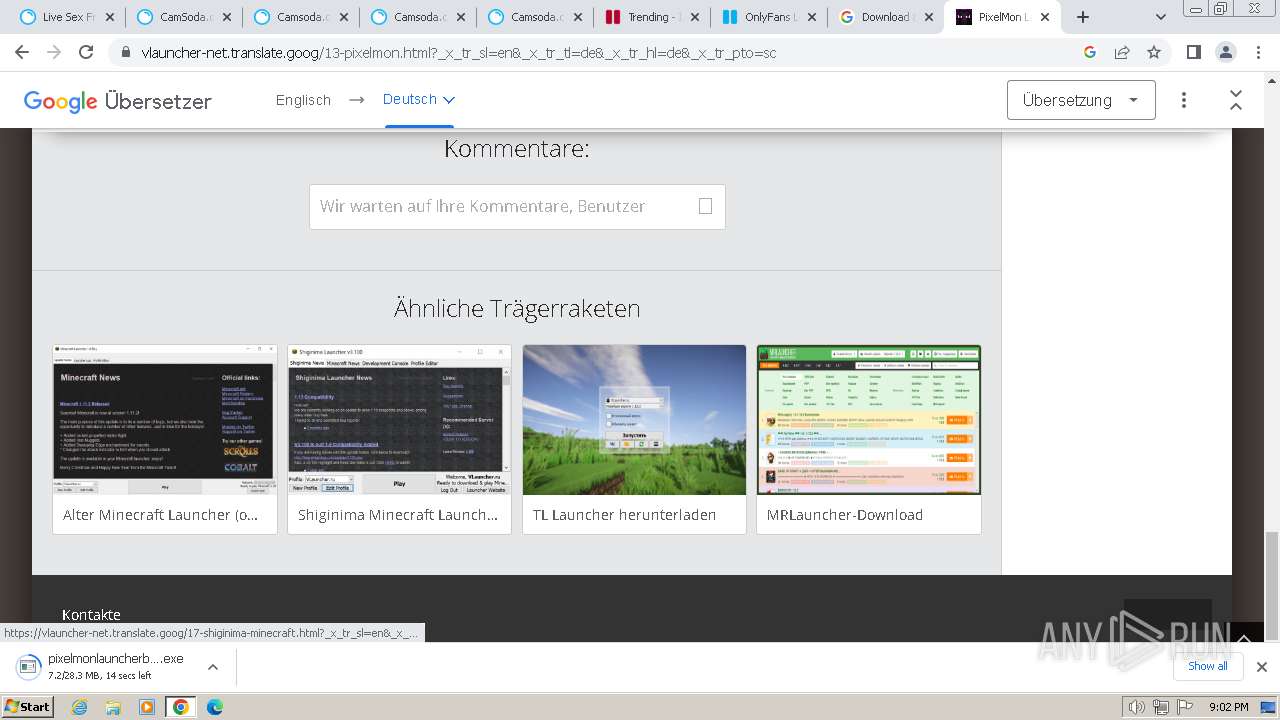
Task: Click the address bar URL
Action: coord(459,53)
